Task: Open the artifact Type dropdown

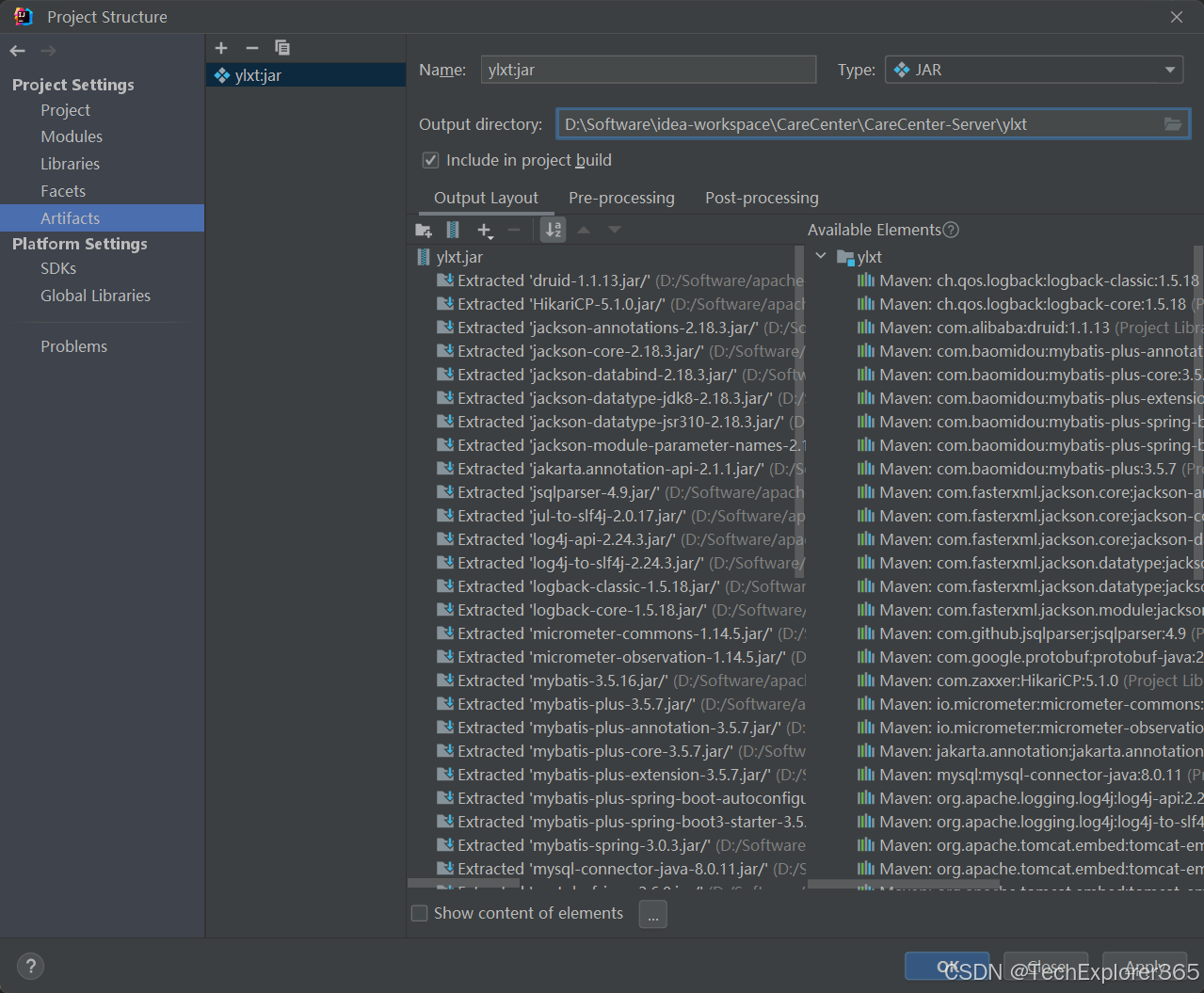Action: click(1035, 70)
